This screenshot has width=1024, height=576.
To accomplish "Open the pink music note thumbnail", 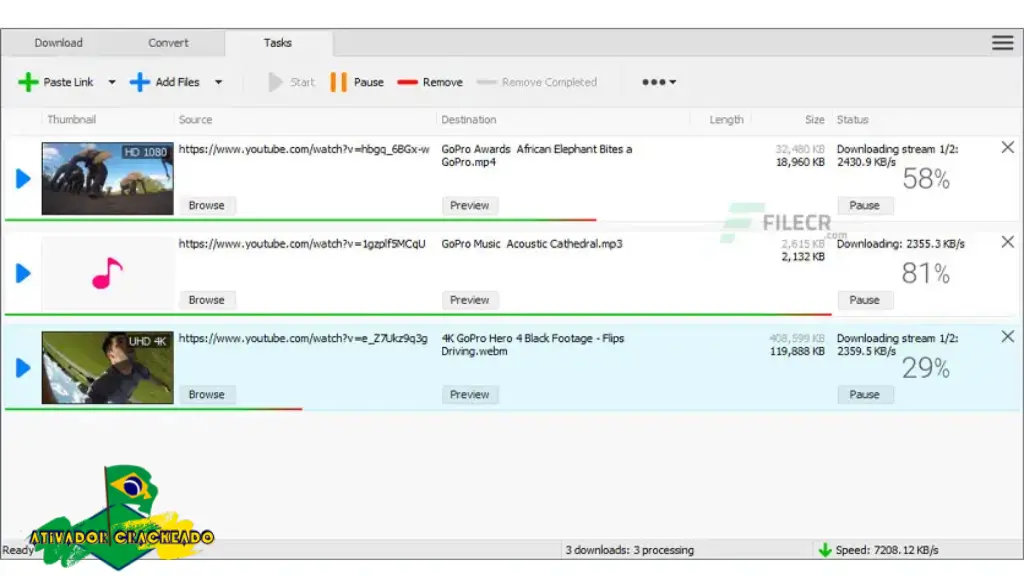I will [108, 274].
